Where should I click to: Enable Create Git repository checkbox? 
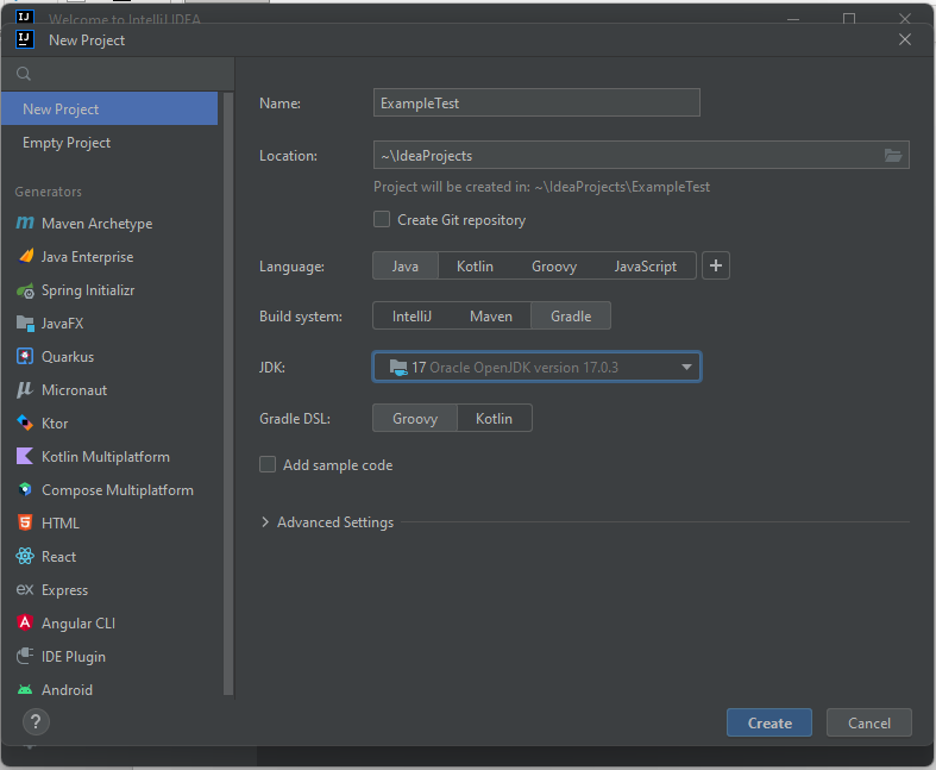coord(382,220)
